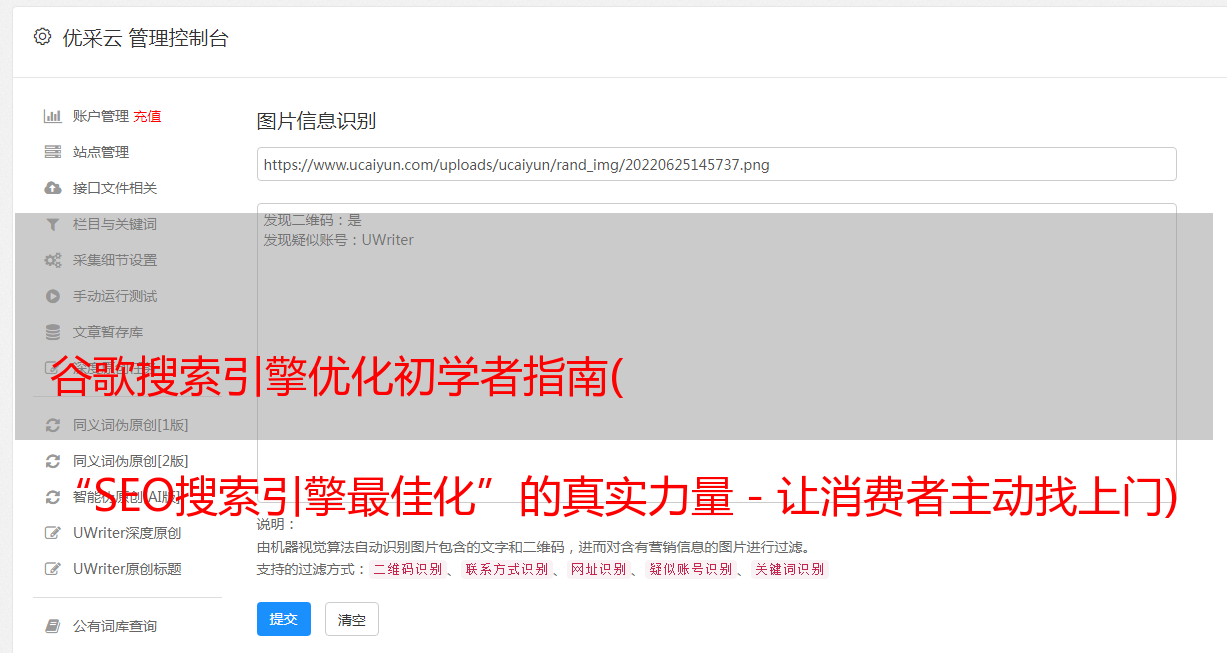Open 公有词库查询 page
Image resolution: width=1227 pixels, height=653 pixels.
115,626
